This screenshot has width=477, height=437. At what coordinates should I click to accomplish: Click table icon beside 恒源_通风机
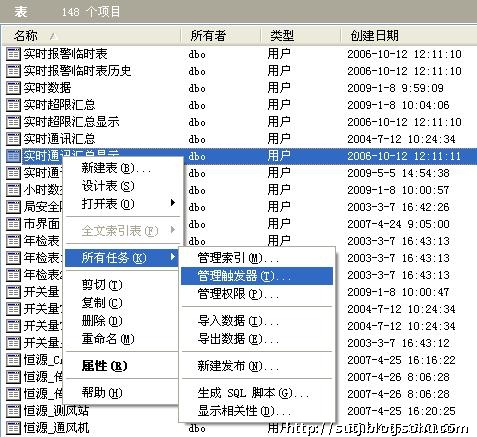pos(13,428)
